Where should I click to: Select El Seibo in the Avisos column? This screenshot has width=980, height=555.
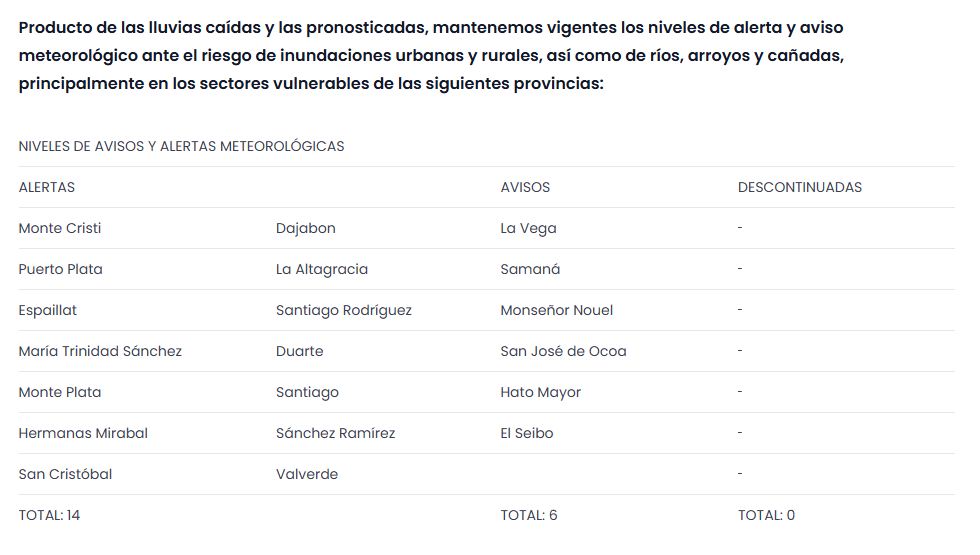526,433
